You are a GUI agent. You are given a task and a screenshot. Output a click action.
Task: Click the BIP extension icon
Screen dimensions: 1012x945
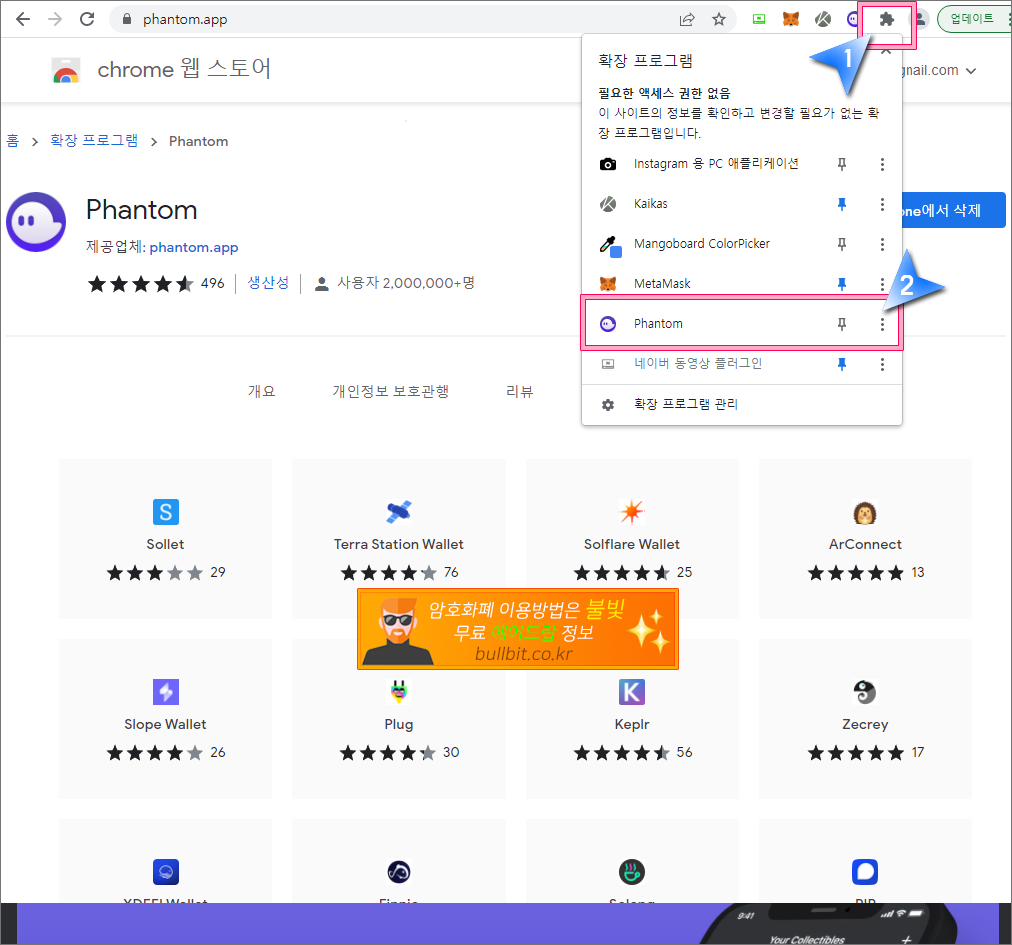coord(865,872)
